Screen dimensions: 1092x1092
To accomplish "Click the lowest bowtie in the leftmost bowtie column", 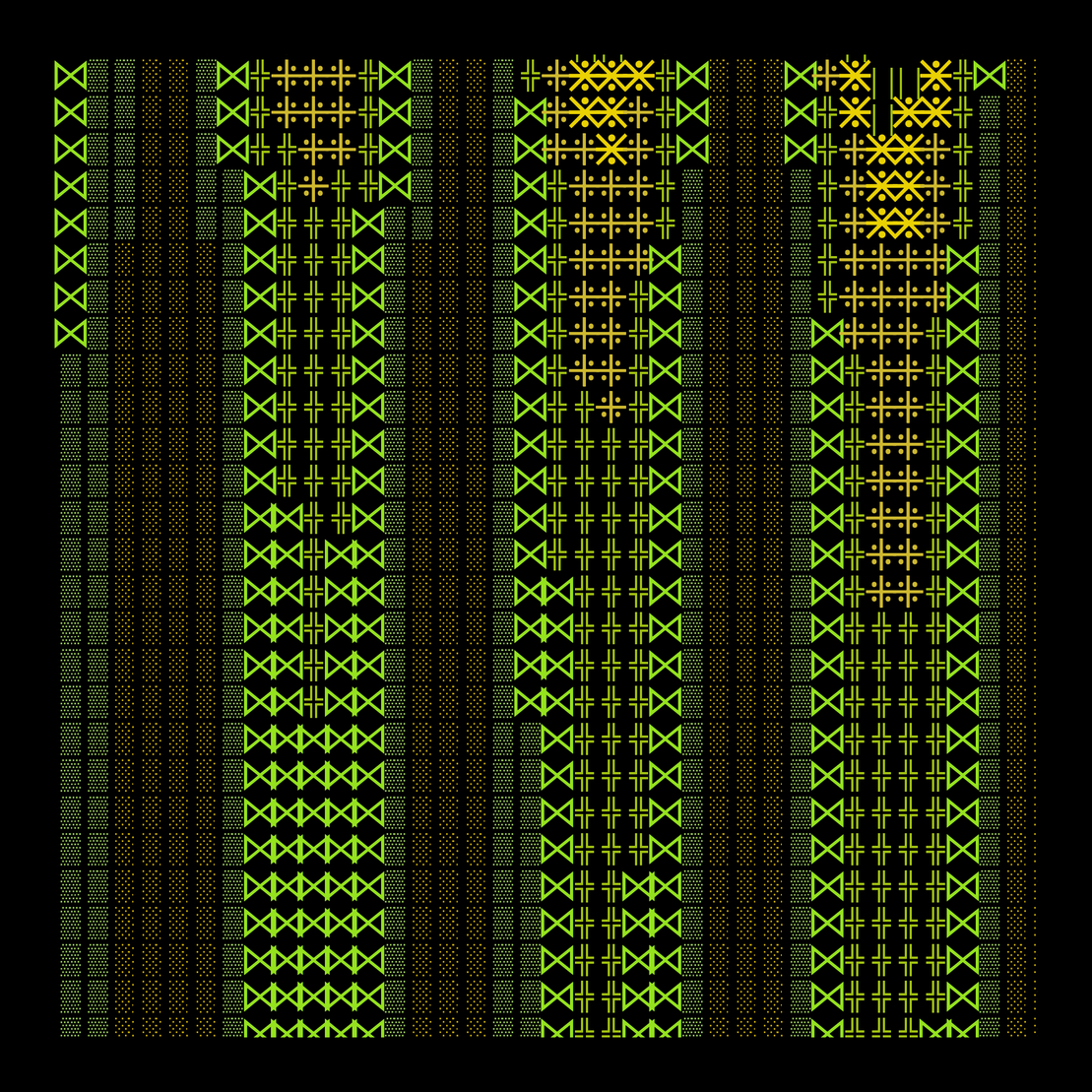I will click(70, 334).
